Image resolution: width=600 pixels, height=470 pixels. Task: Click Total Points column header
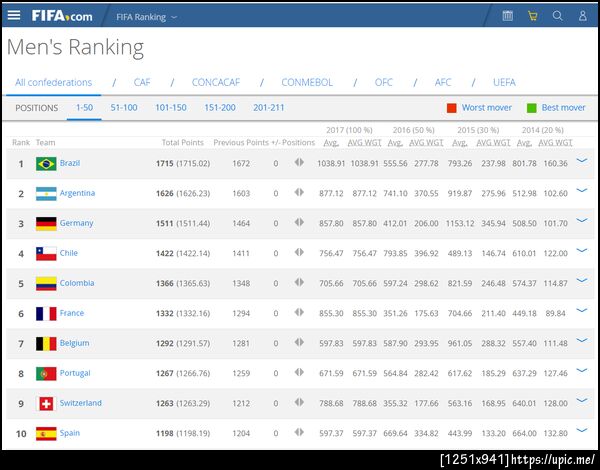point(183,143)
